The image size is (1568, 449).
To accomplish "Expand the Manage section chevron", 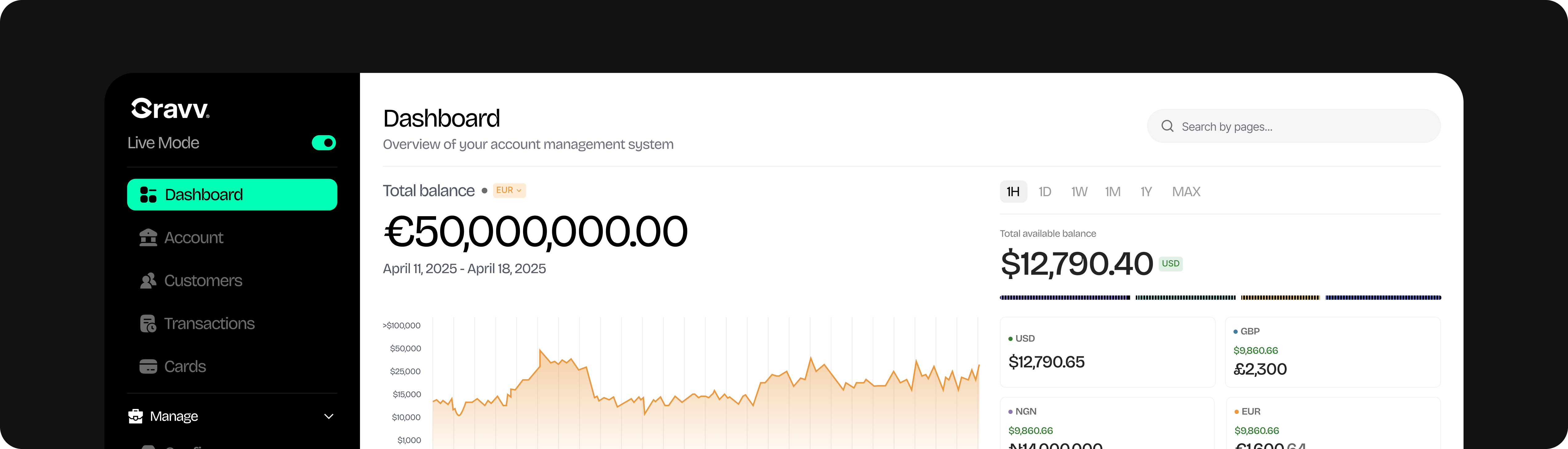I will (329, 416).
